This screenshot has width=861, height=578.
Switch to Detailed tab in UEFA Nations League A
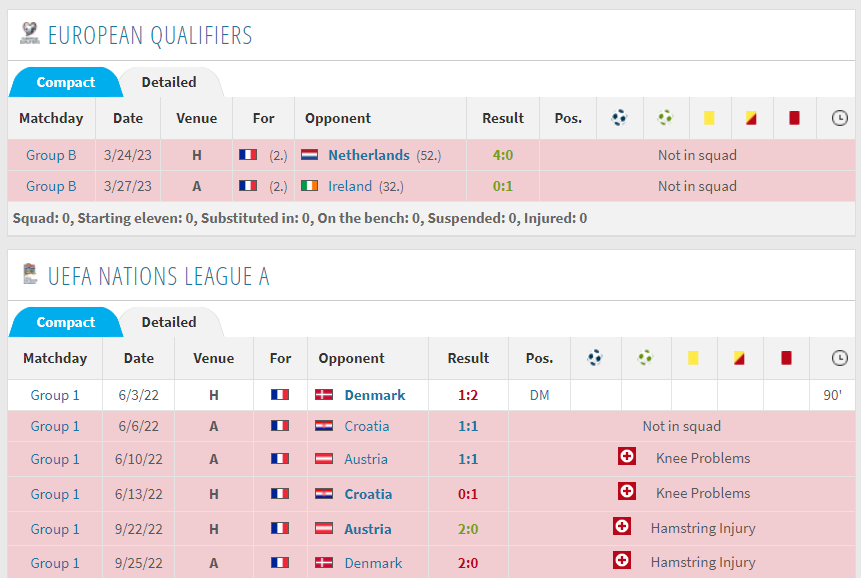[169, 322]
